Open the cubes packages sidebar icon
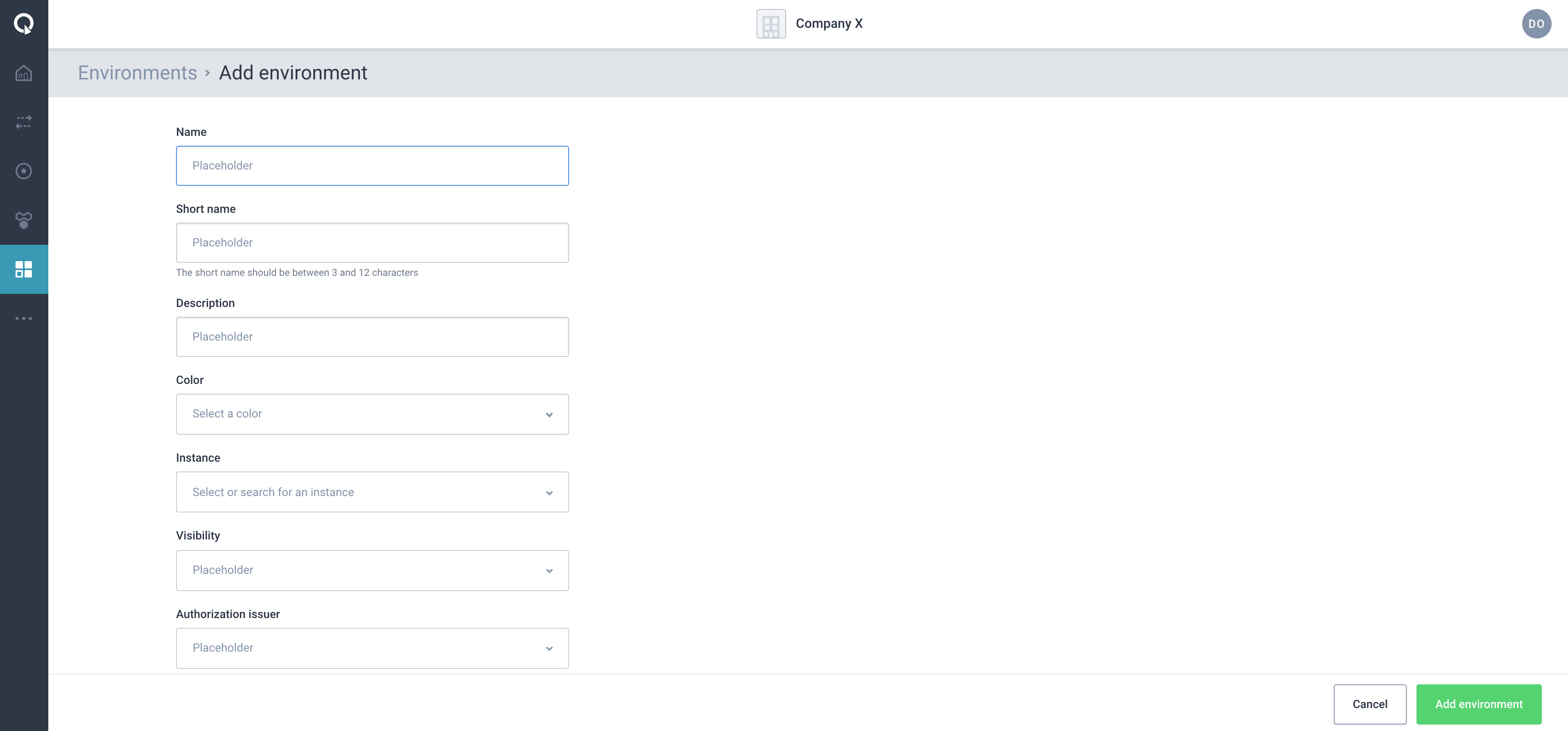1568x731 pixels. [24, 220]
